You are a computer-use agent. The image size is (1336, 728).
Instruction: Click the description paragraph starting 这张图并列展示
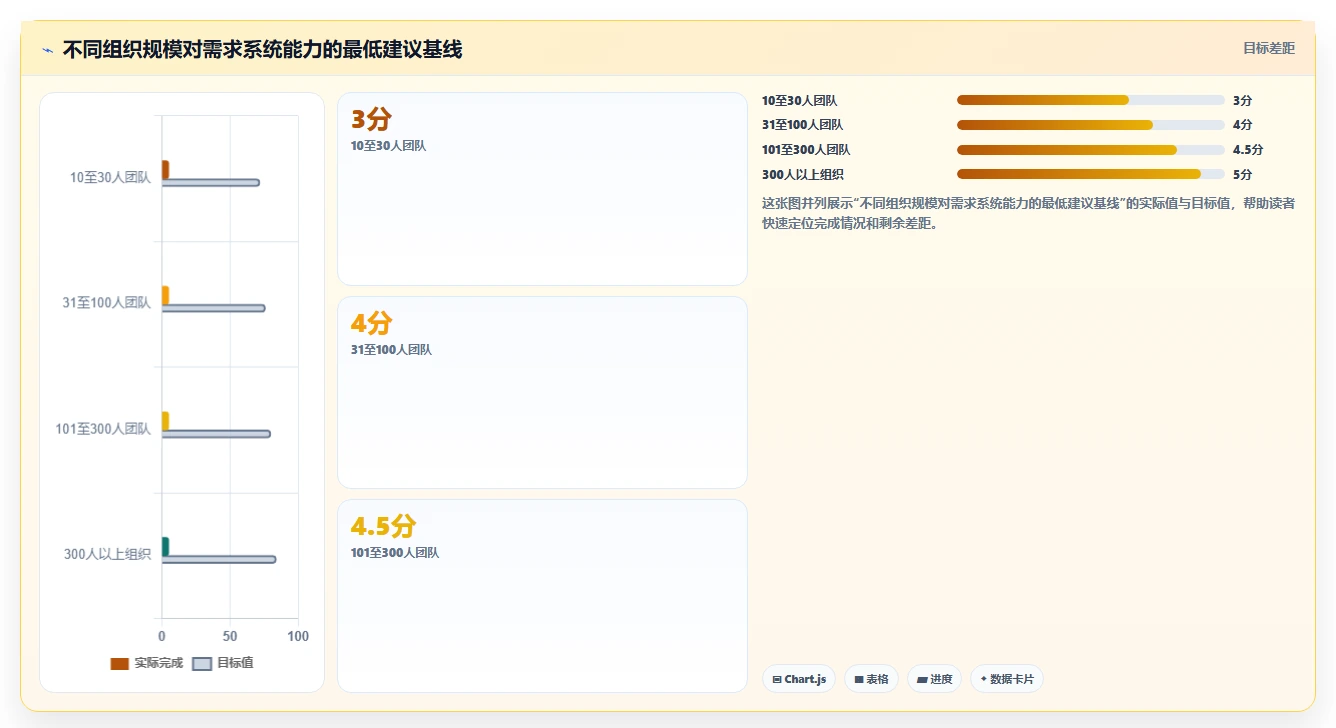pos(1028,213)
